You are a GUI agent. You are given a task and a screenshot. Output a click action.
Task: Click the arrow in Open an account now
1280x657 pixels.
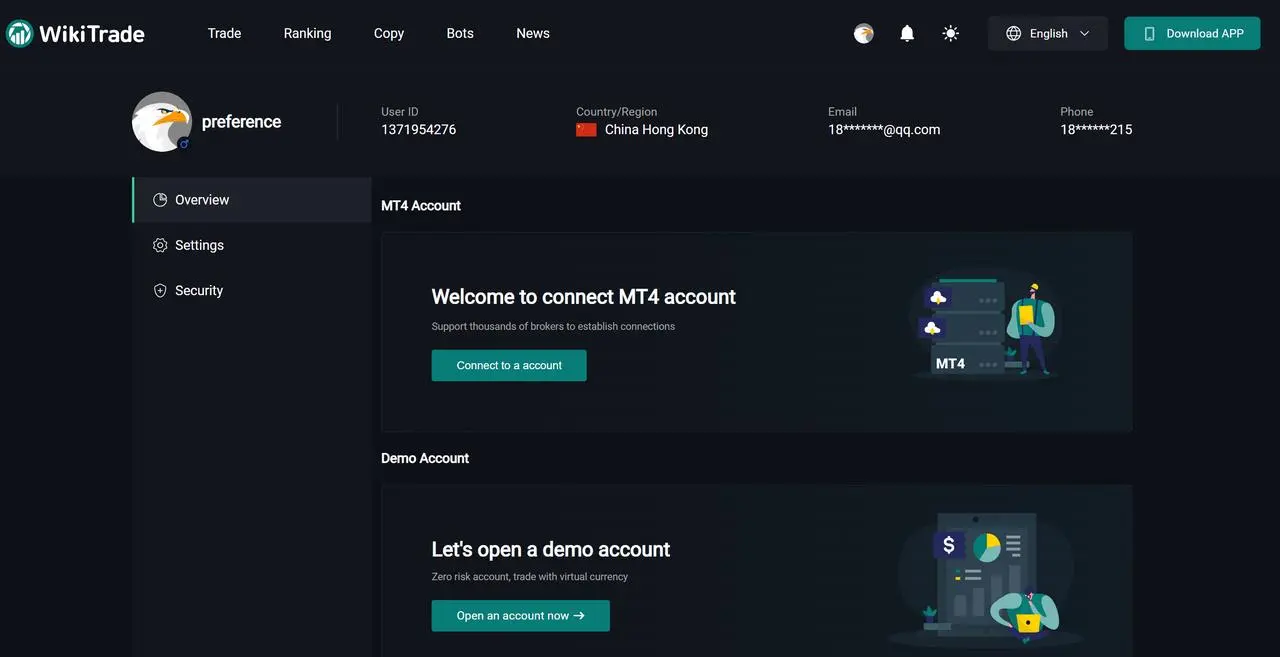click(x=579, y=616)
